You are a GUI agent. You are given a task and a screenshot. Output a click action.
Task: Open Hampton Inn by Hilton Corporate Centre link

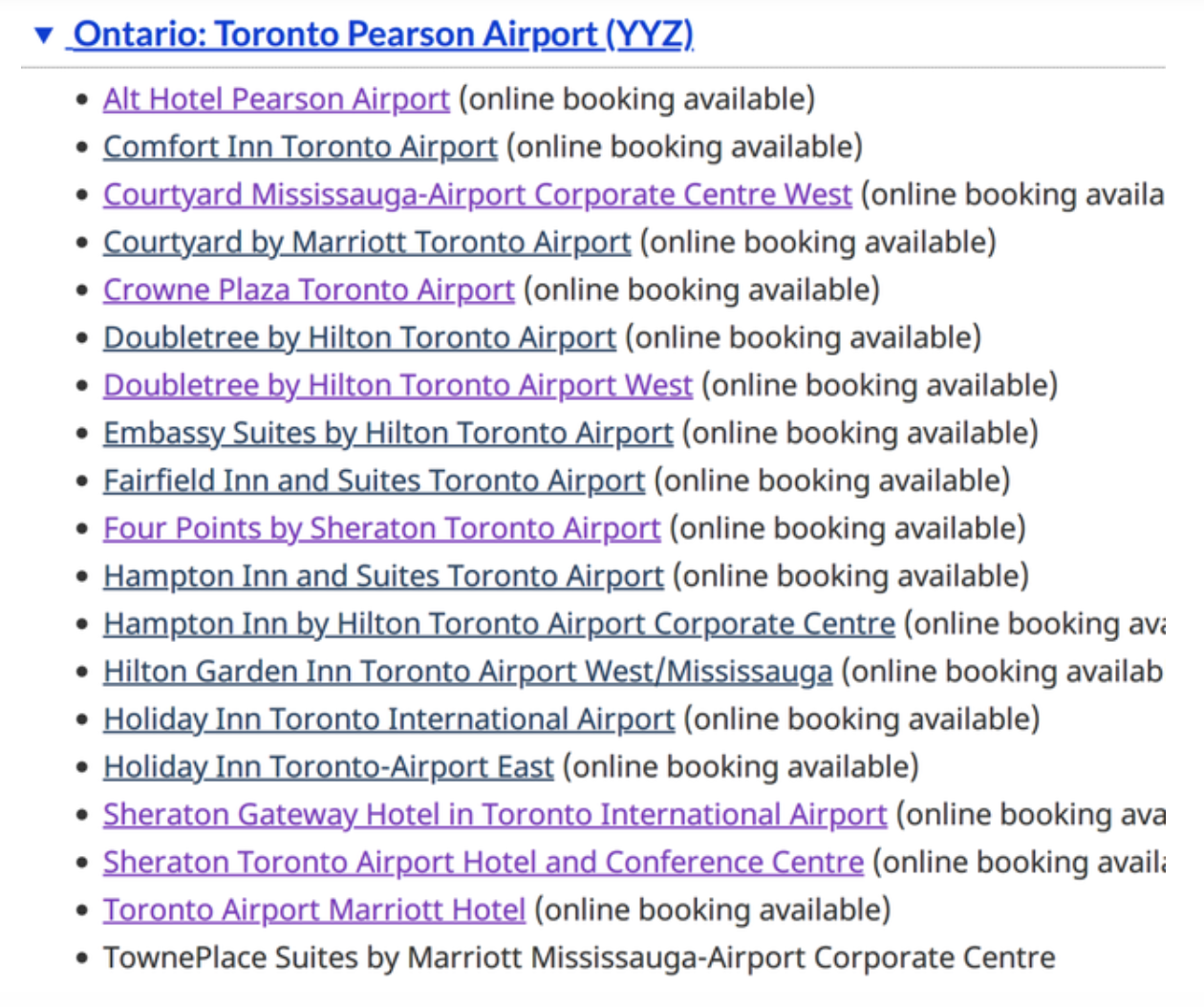[499, 624]
